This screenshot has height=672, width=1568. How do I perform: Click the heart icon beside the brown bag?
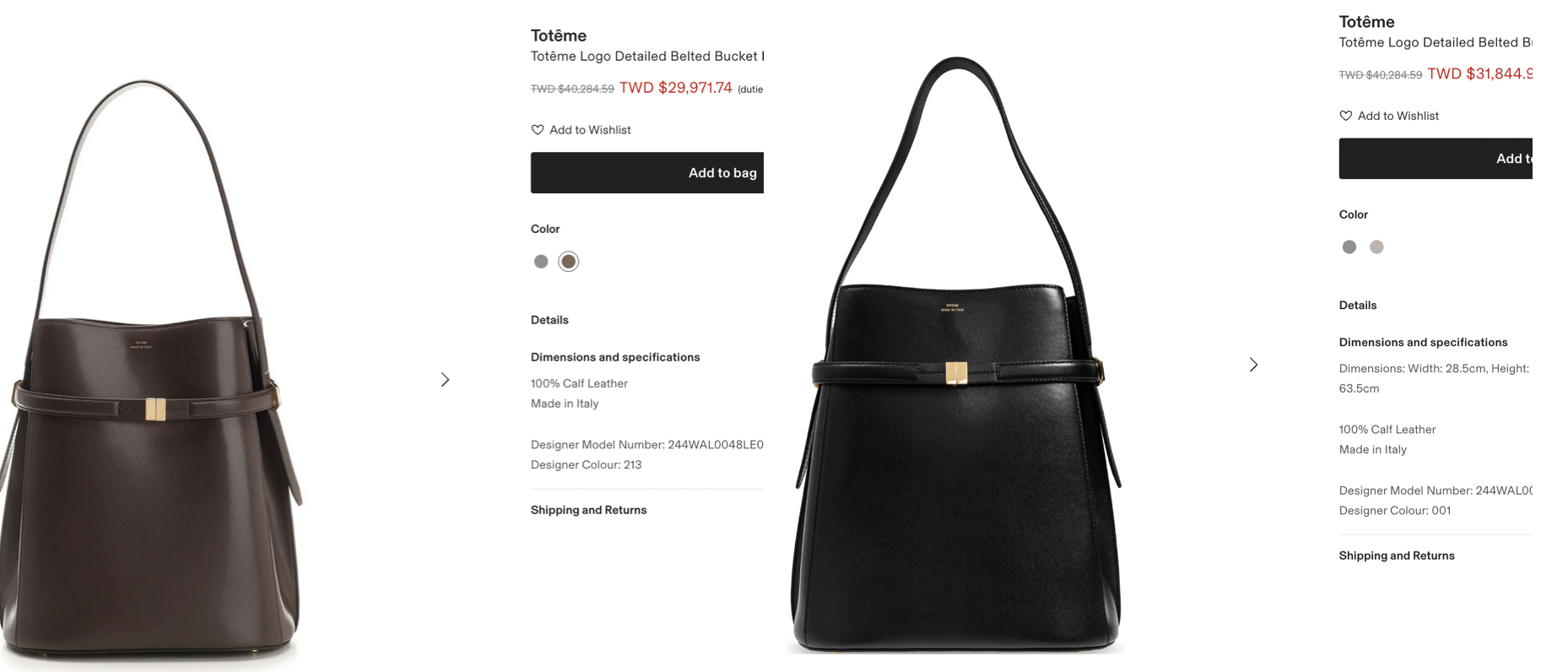click(538, 130)
